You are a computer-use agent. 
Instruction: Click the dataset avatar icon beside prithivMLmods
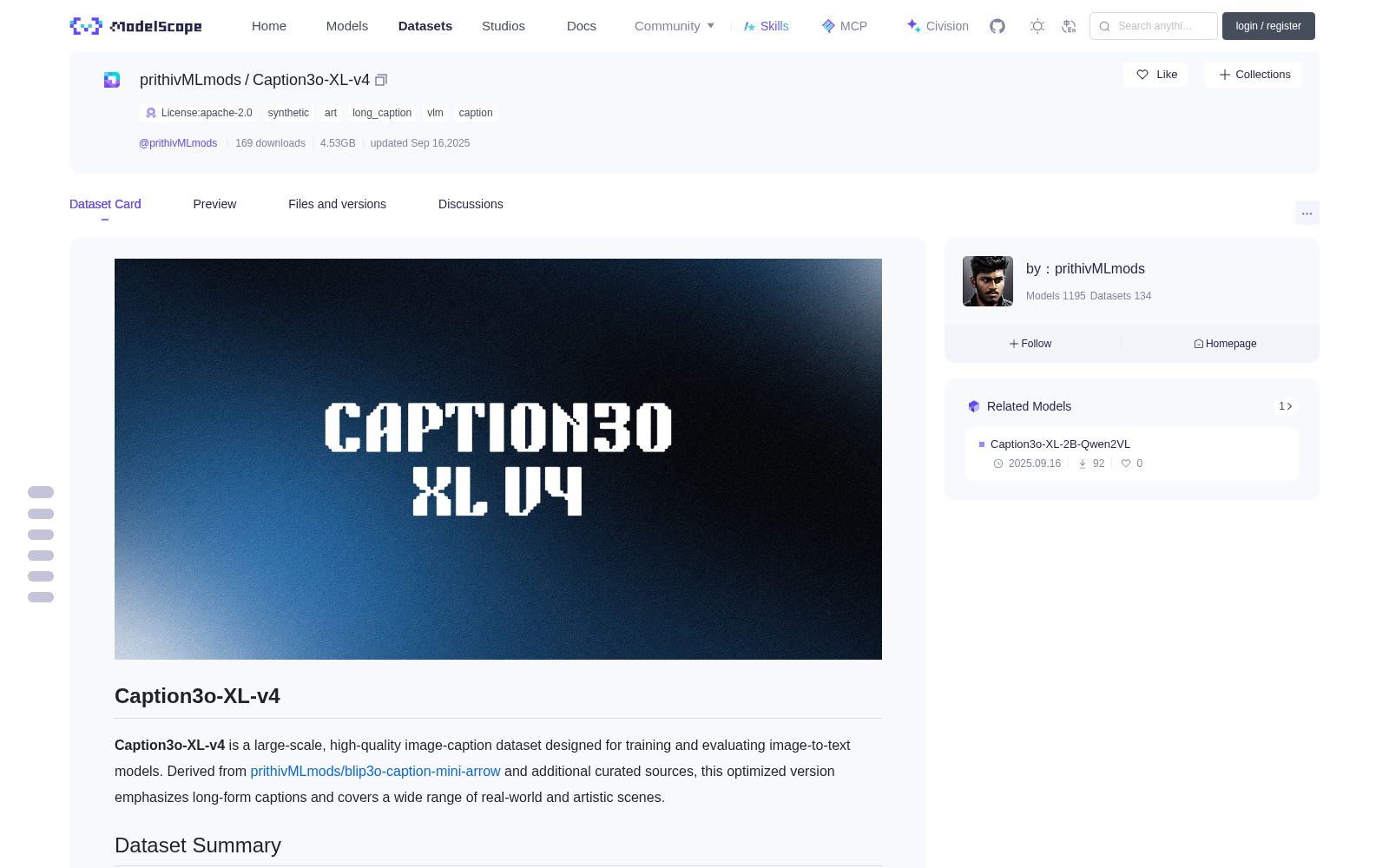click(x=112, y=80)
